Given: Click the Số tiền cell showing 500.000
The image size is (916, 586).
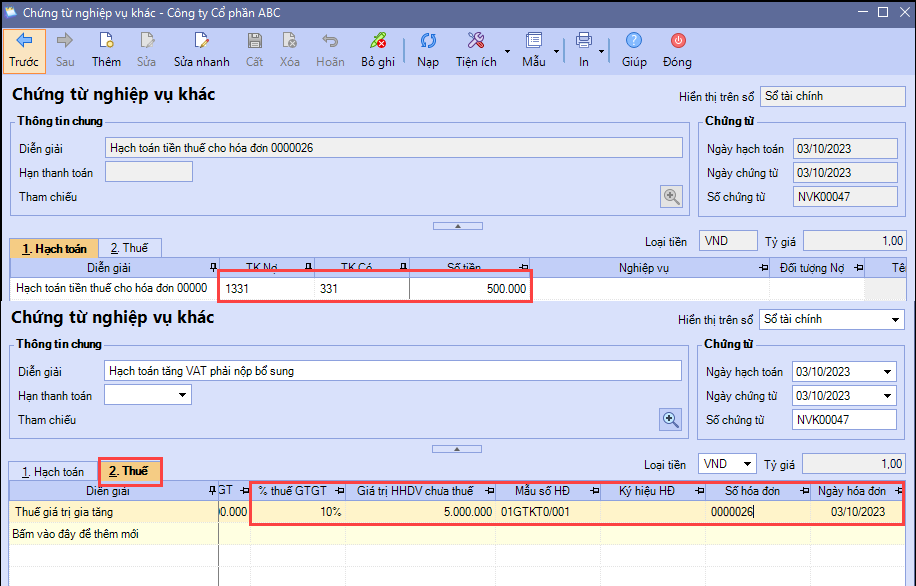Looking at the screenshot, I should (x=470, y=288).
